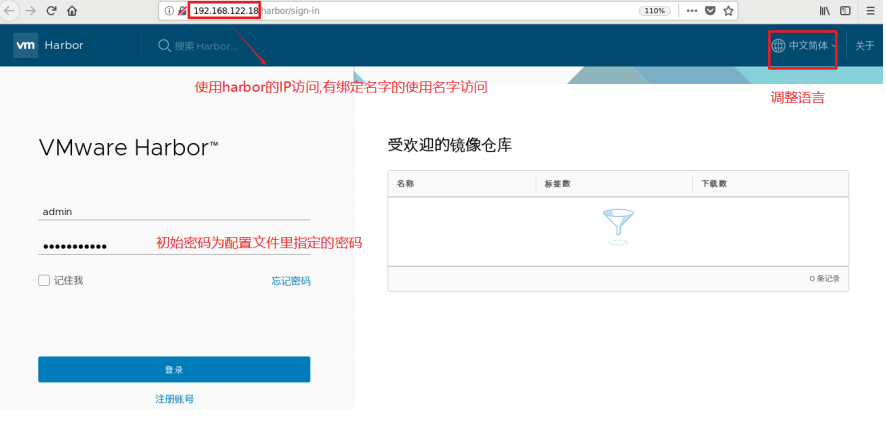
Task: Click the Harbor search magnifier icon
Action: [x=164, y=46]
